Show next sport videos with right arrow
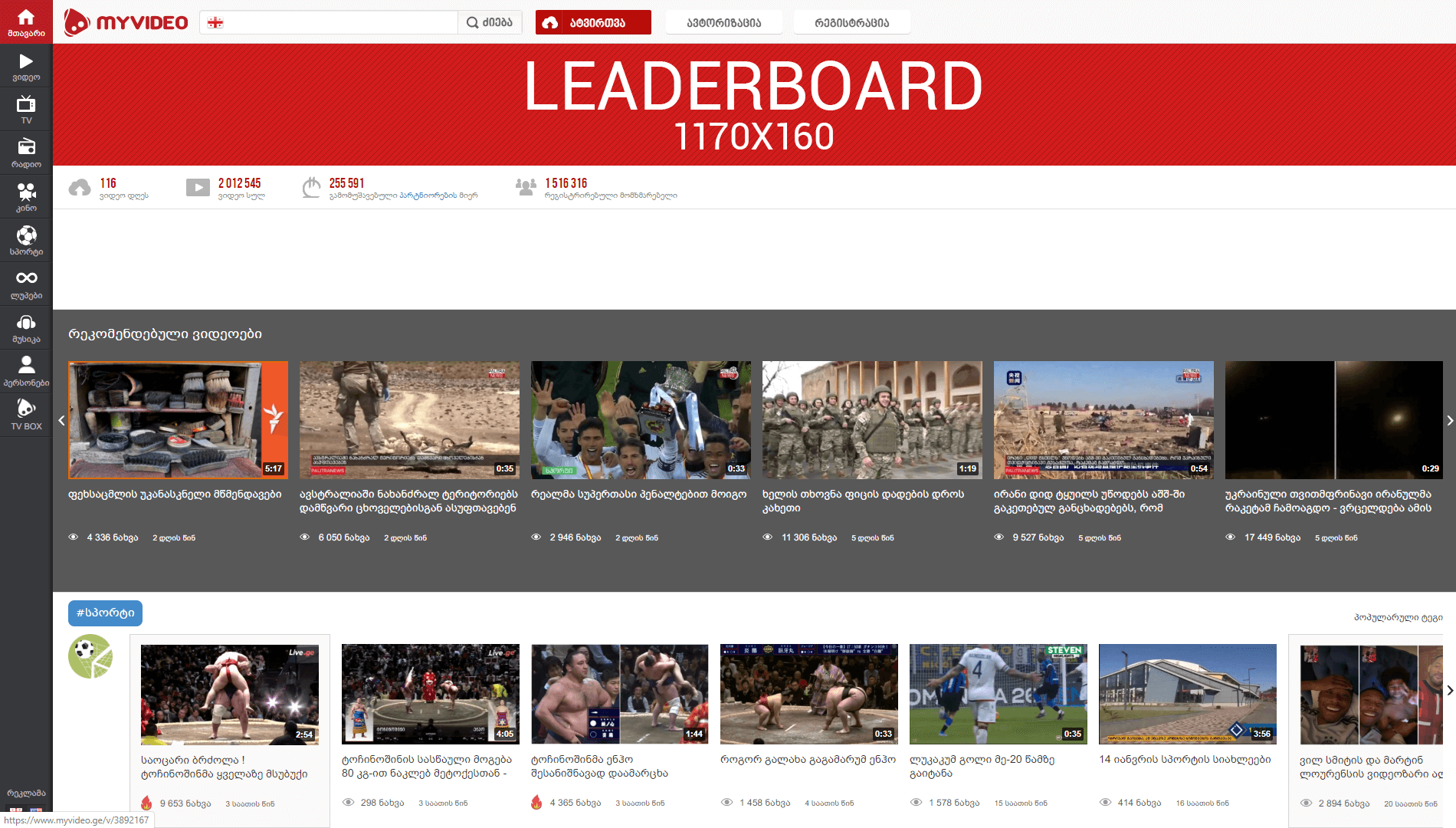1456x828 pixels. coord(1449,691)
